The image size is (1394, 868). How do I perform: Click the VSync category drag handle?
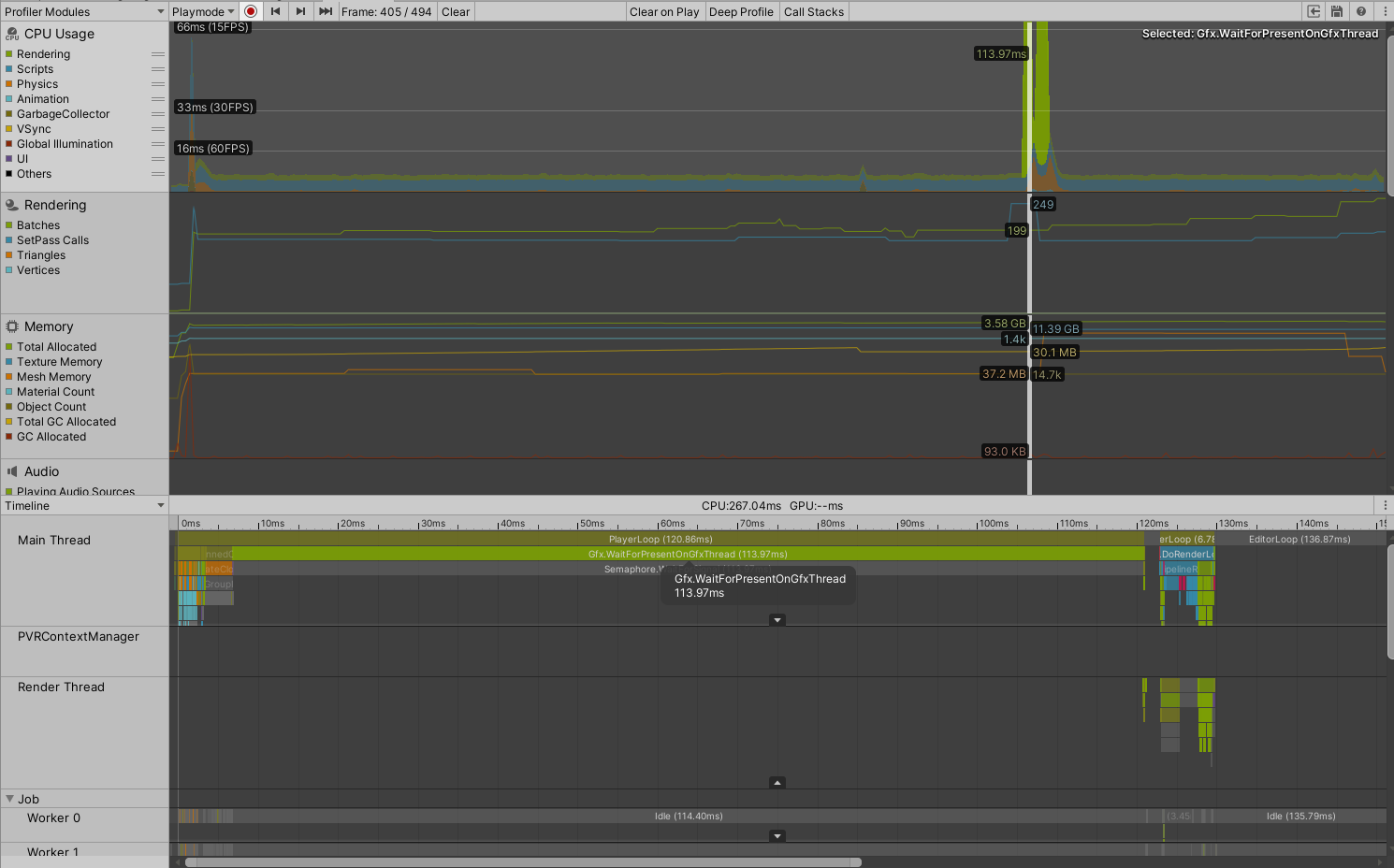click(158, 129)
